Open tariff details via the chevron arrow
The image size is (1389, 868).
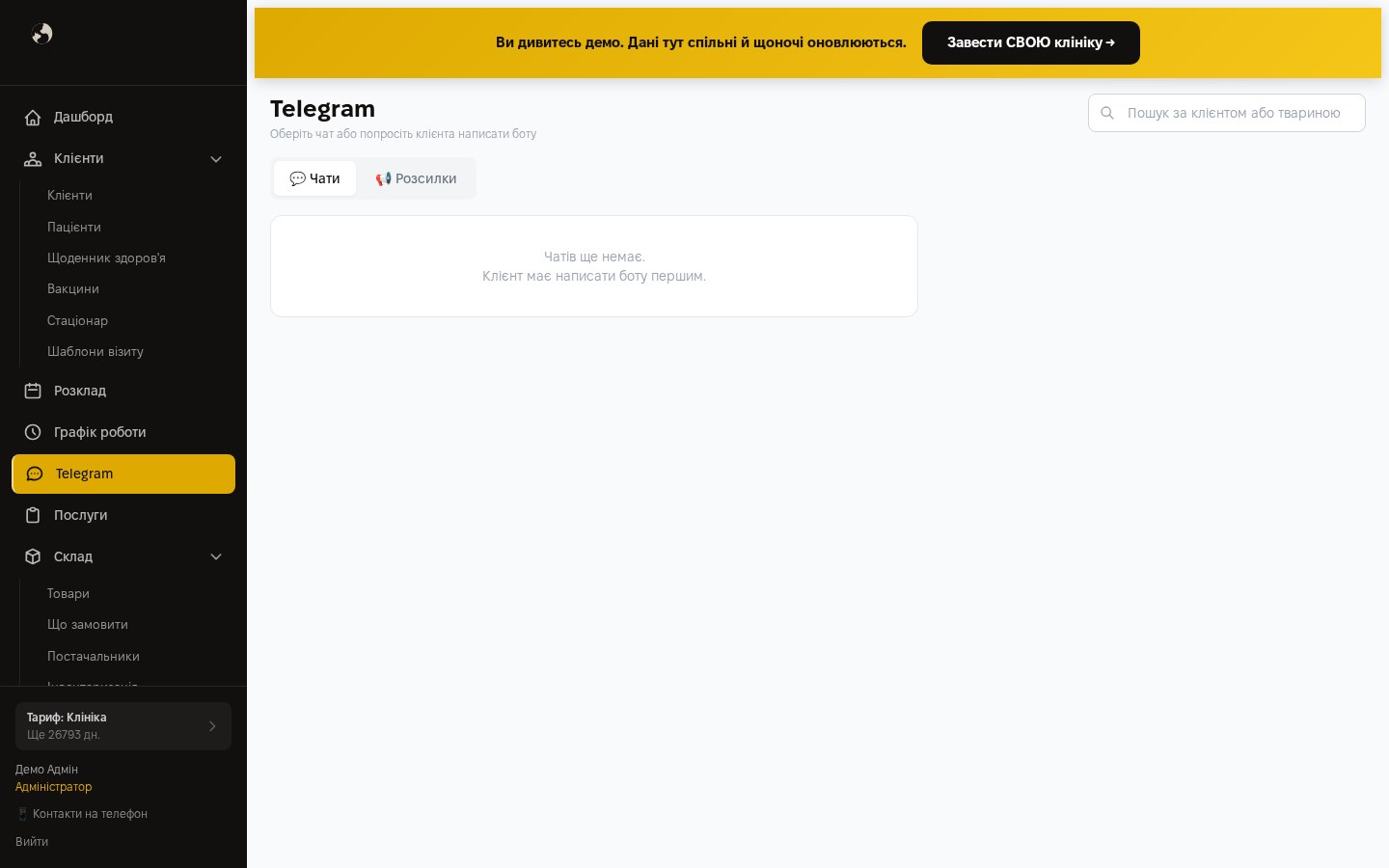pyautogui.click(x=212, y=726)
